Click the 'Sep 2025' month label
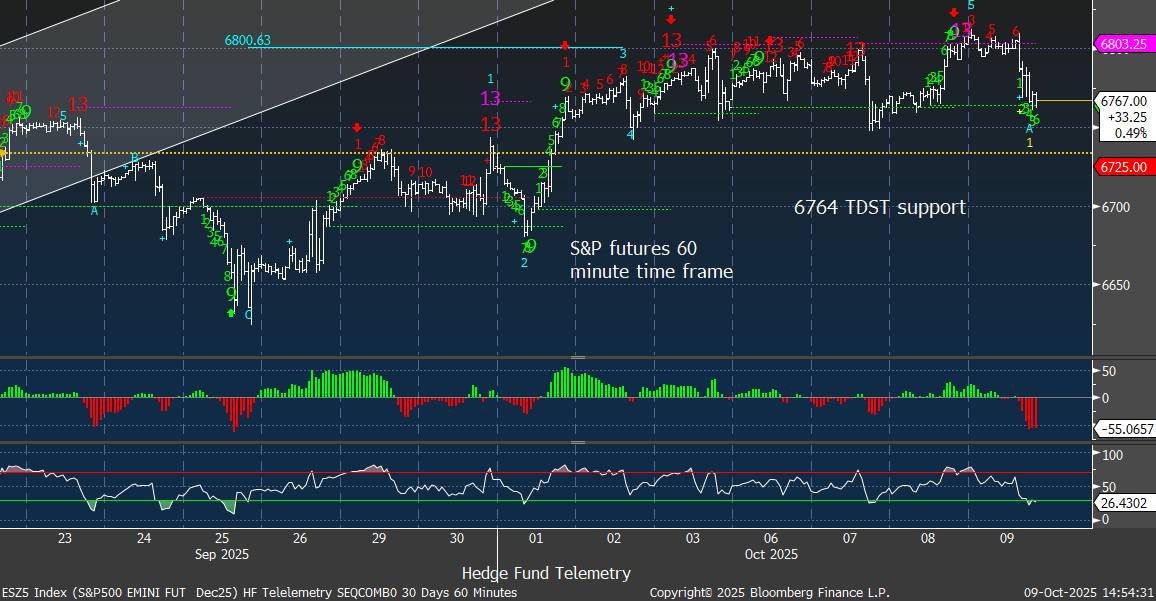The width and height of the screenshot is (1156, 601). pos(222,553)
